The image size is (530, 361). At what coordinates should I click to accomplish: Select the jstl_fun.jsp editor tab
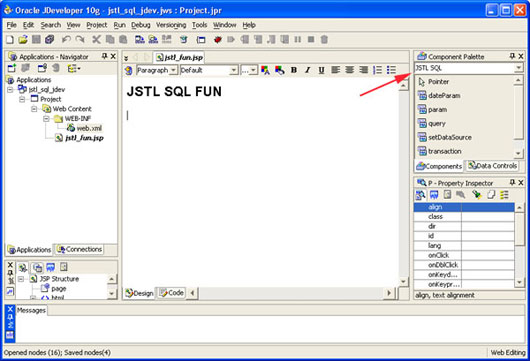pyautogui.click(x=179, y=57)
